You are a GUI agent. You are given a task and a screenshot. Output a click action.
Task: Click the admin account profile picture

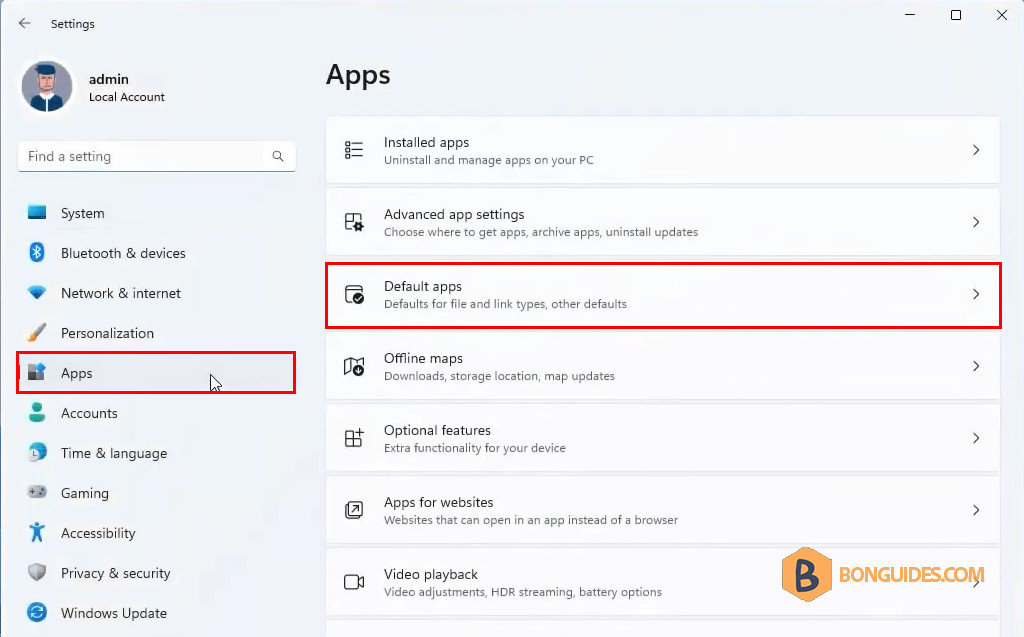(46, 87)
